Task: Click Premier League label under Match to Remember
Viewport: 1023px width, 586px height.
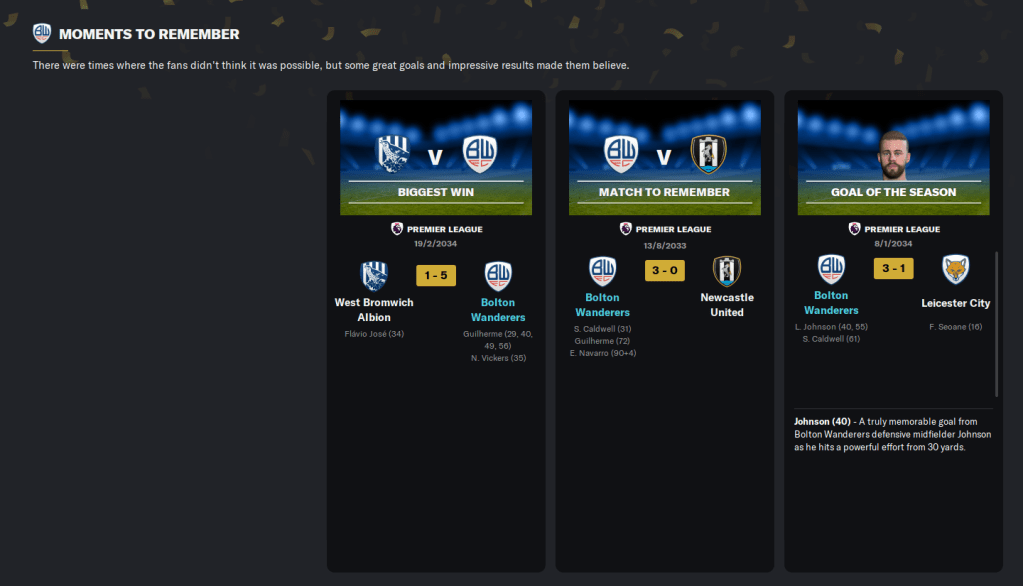Action: click(673, 229)
